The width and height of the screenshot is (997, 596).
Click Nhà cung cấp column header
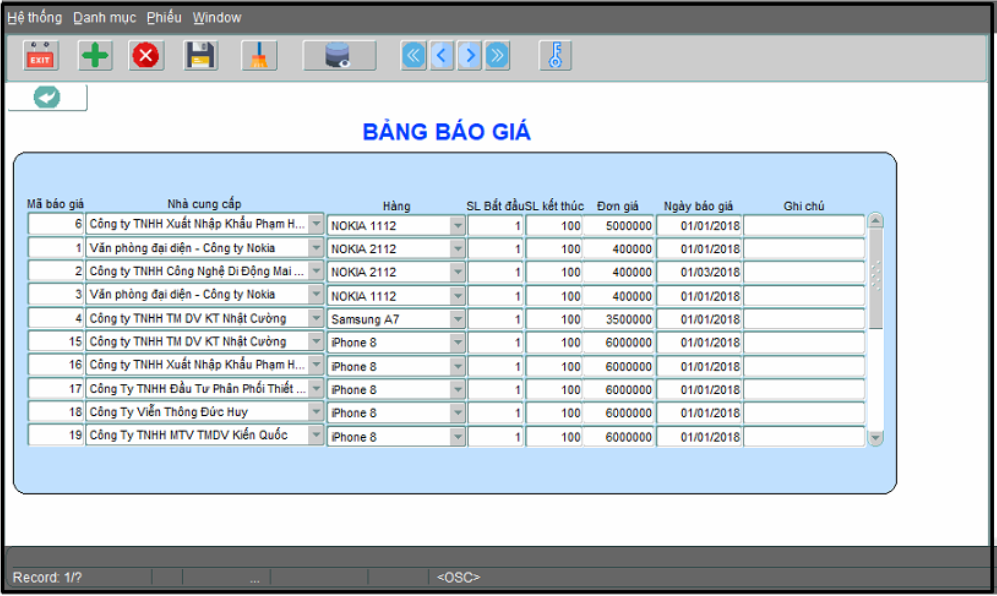[x=204, y=204]
